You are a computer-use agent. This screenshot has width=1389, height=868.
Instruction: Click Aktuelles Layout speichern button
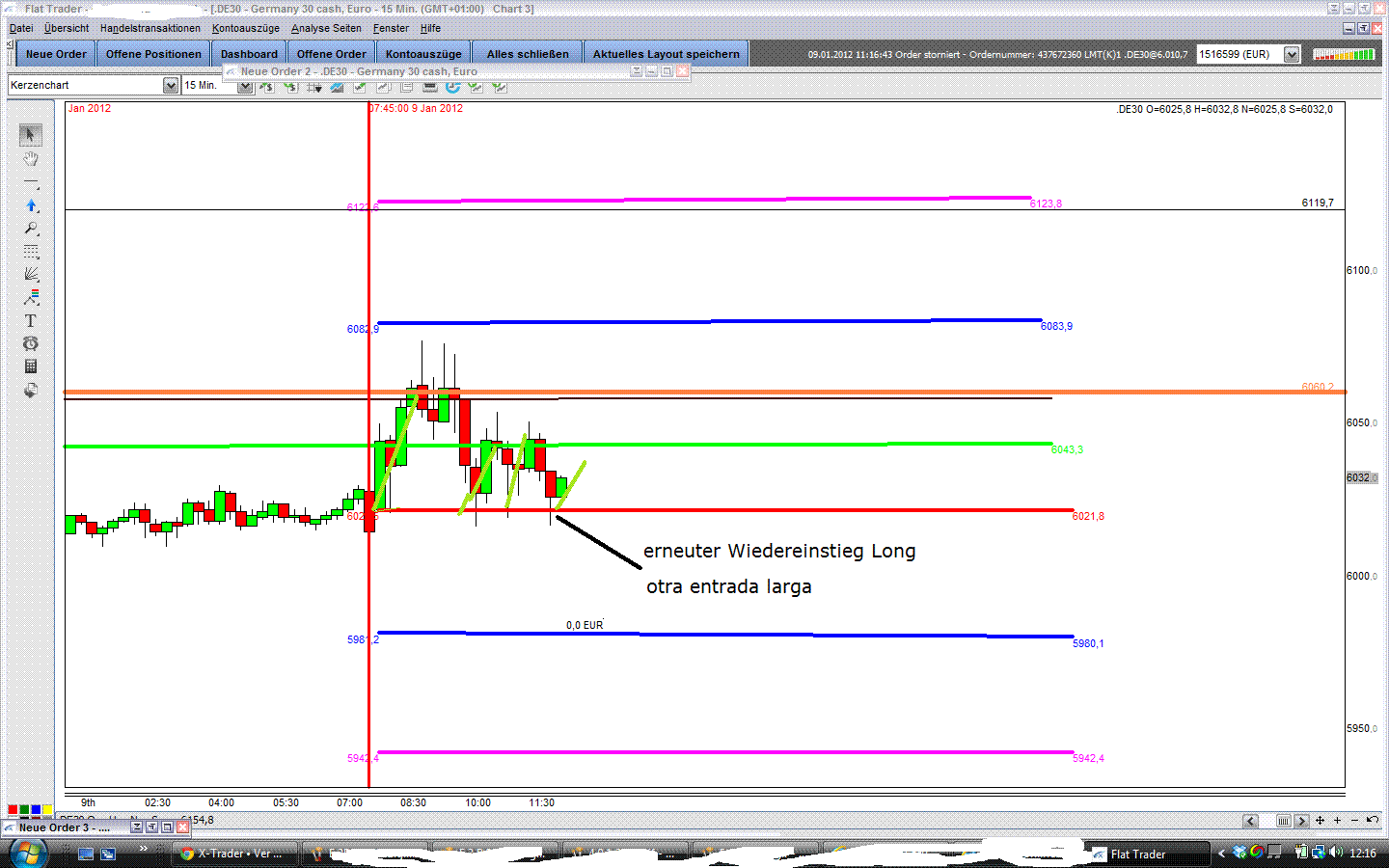tap(667, 54)
